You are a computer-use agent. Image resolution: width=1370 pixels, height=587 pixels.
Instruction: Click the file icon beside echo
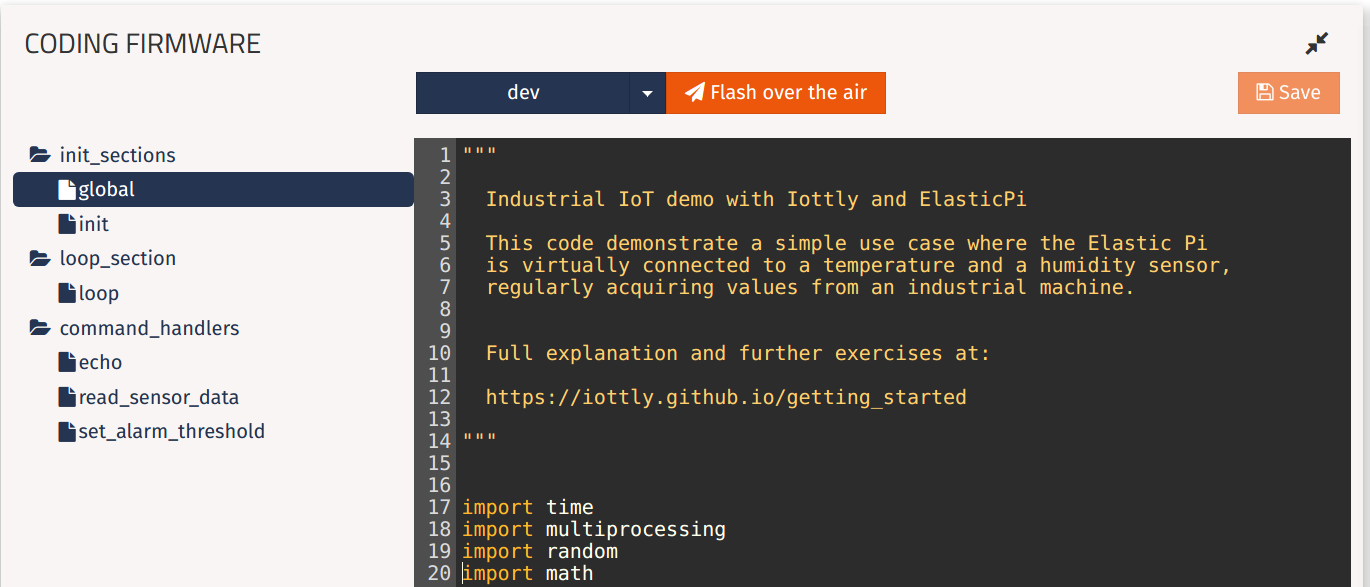tap(66, 361)
